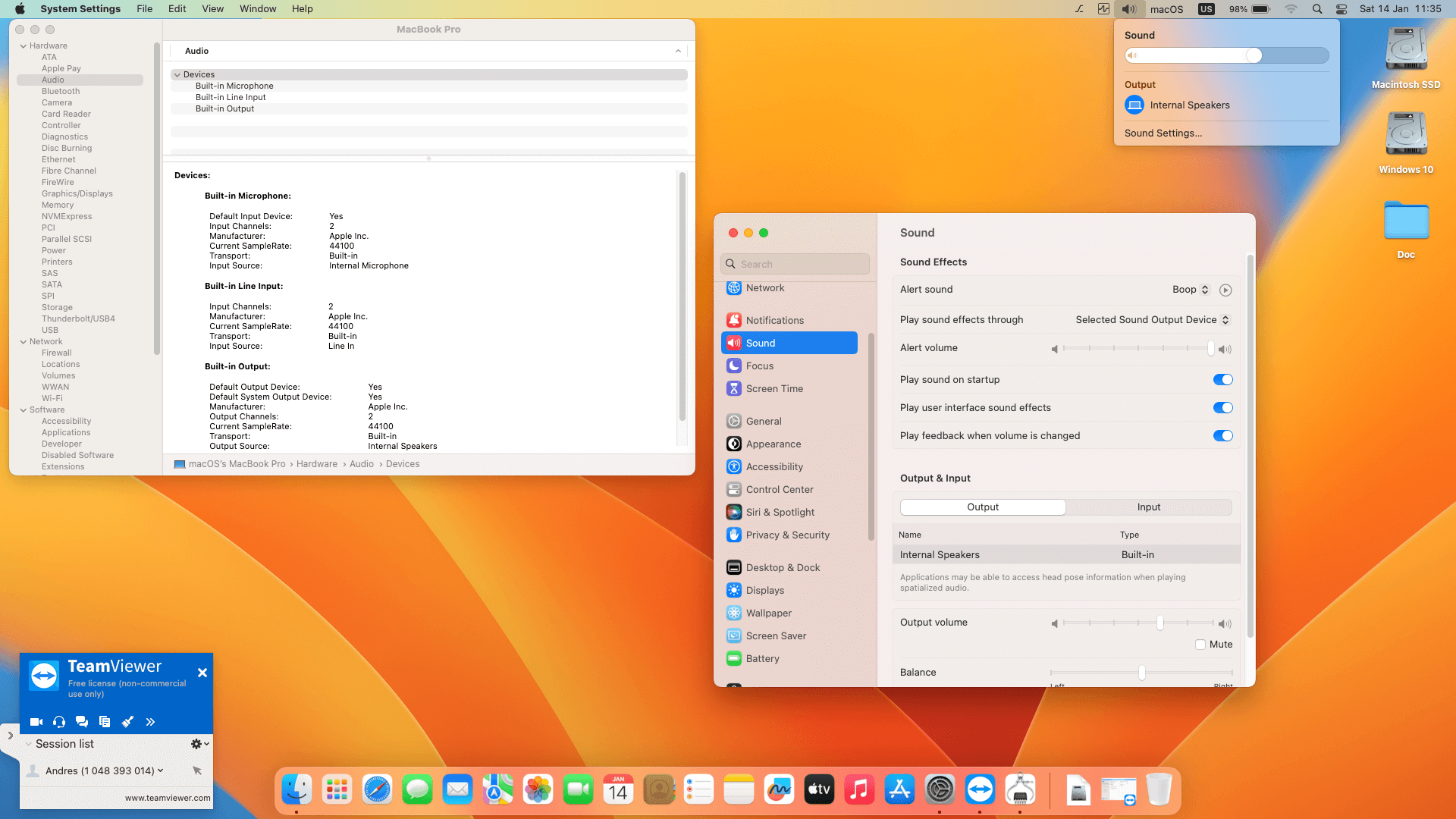1456x819 pixels.
Task: Open Notifications in the System Settings sidebar
Action: (789, 321)
